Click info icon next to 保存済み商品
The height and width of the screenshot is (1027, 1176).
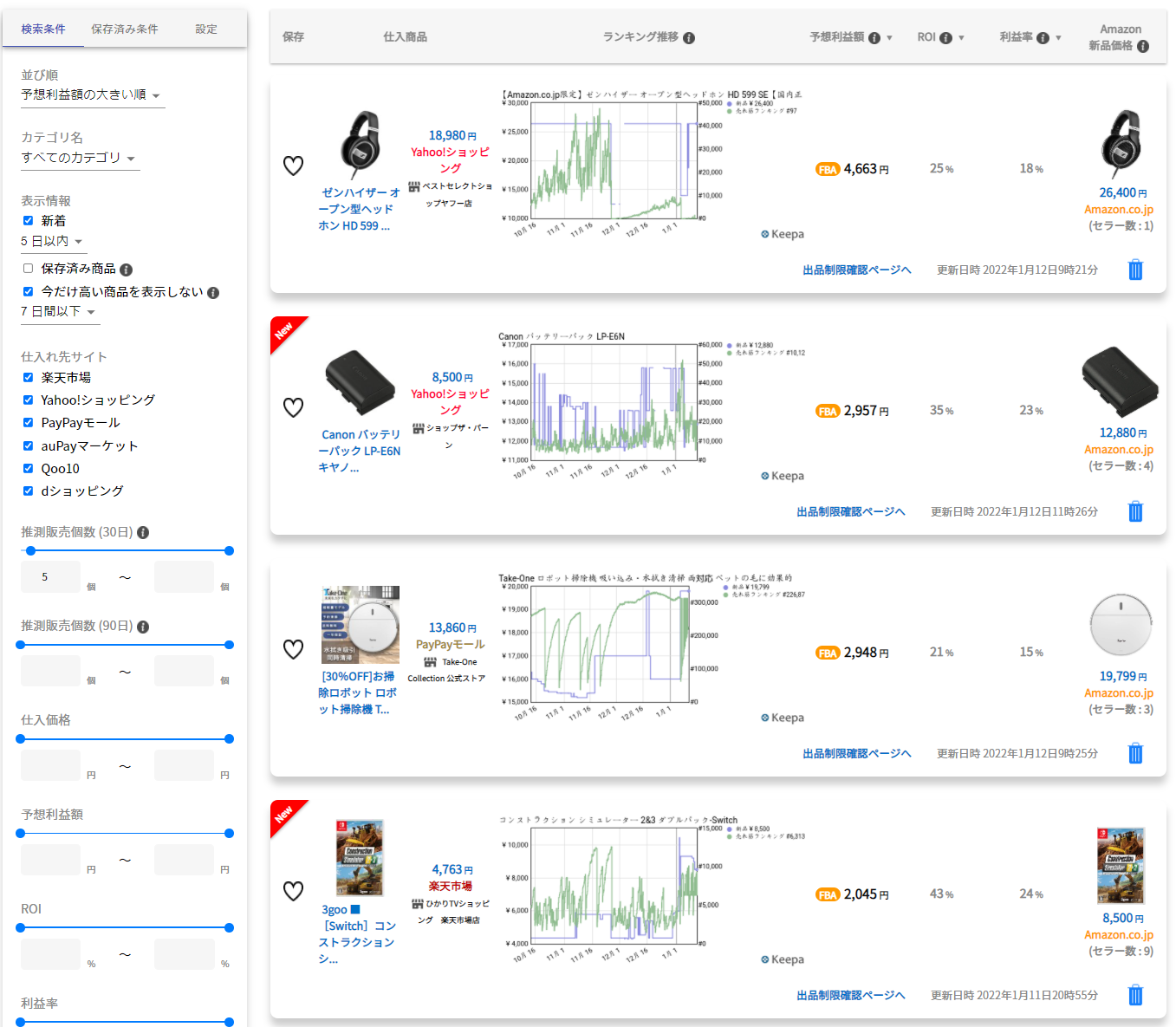126,270
